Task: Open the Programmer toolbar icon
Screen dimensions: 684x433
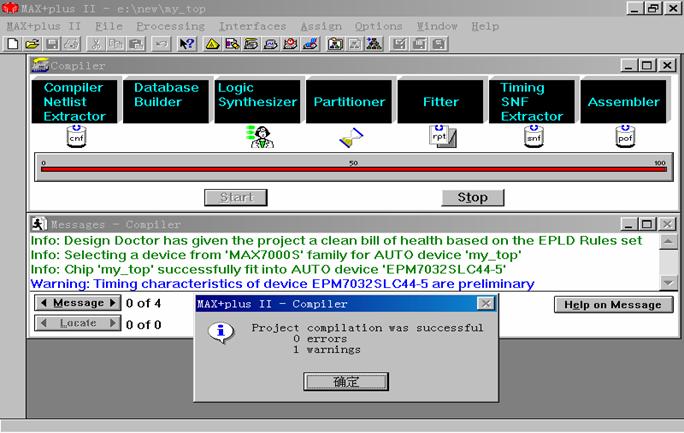Action: [310, 44]
